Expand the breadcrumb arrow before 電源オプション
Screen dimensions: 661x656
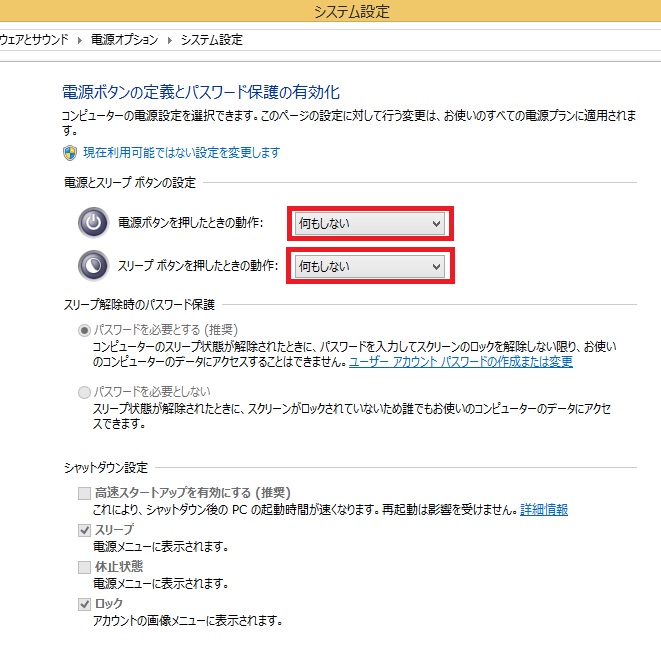(80, 40)
